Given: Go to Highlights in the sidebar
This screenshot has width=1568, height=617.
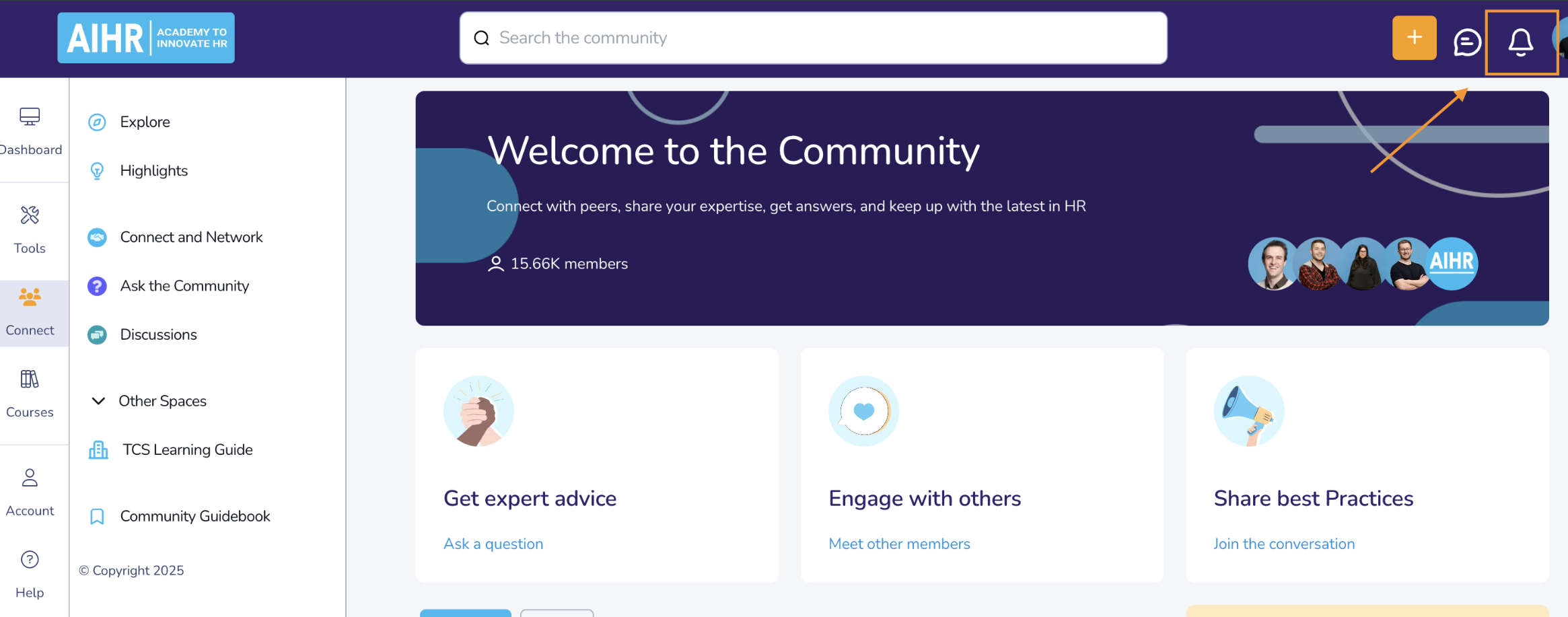Looking at the screenshot, I should coord(153,171).
